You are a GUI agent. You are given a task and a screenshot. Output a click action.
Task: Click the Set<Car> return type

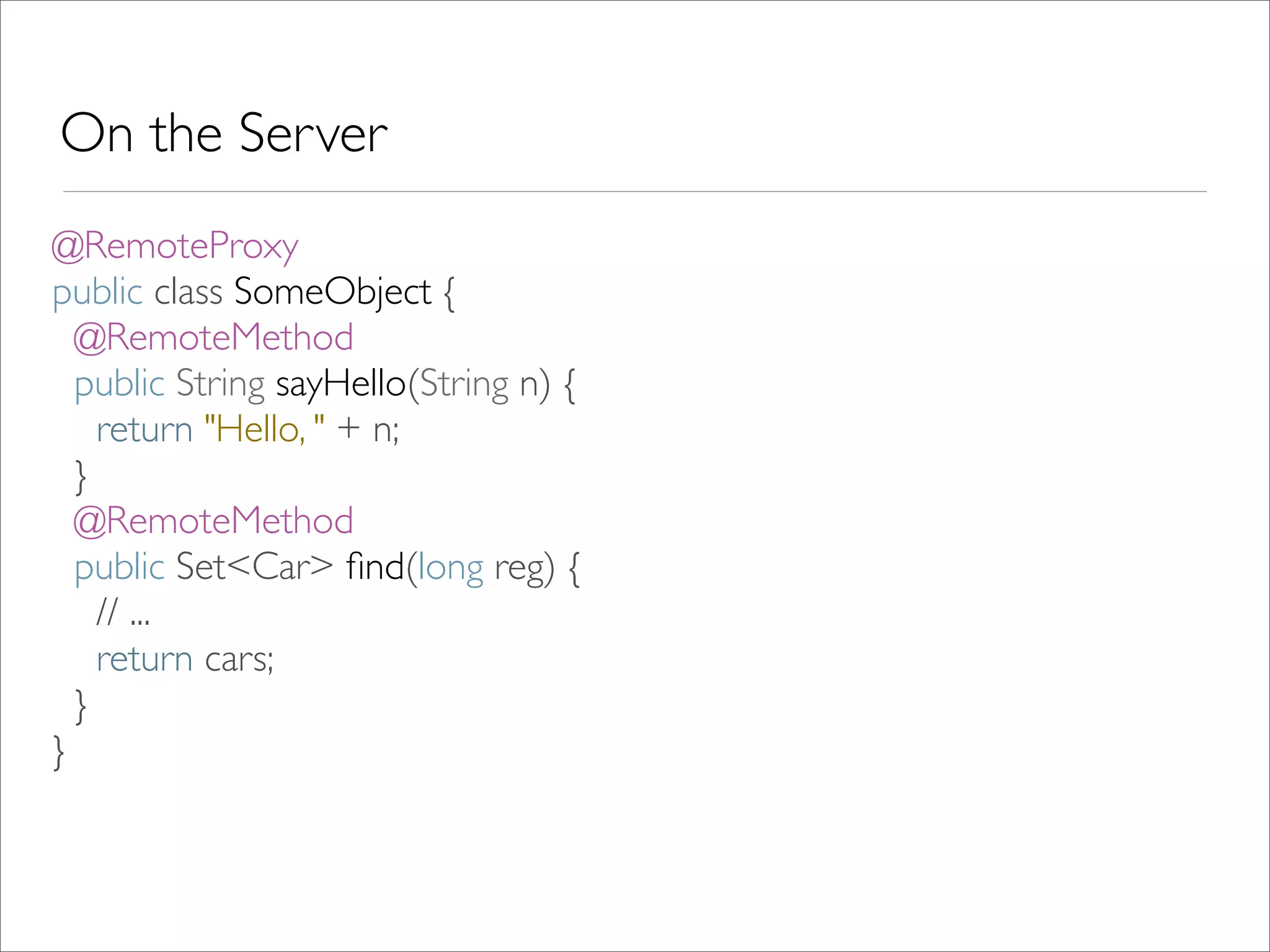(x=254, y=566)
